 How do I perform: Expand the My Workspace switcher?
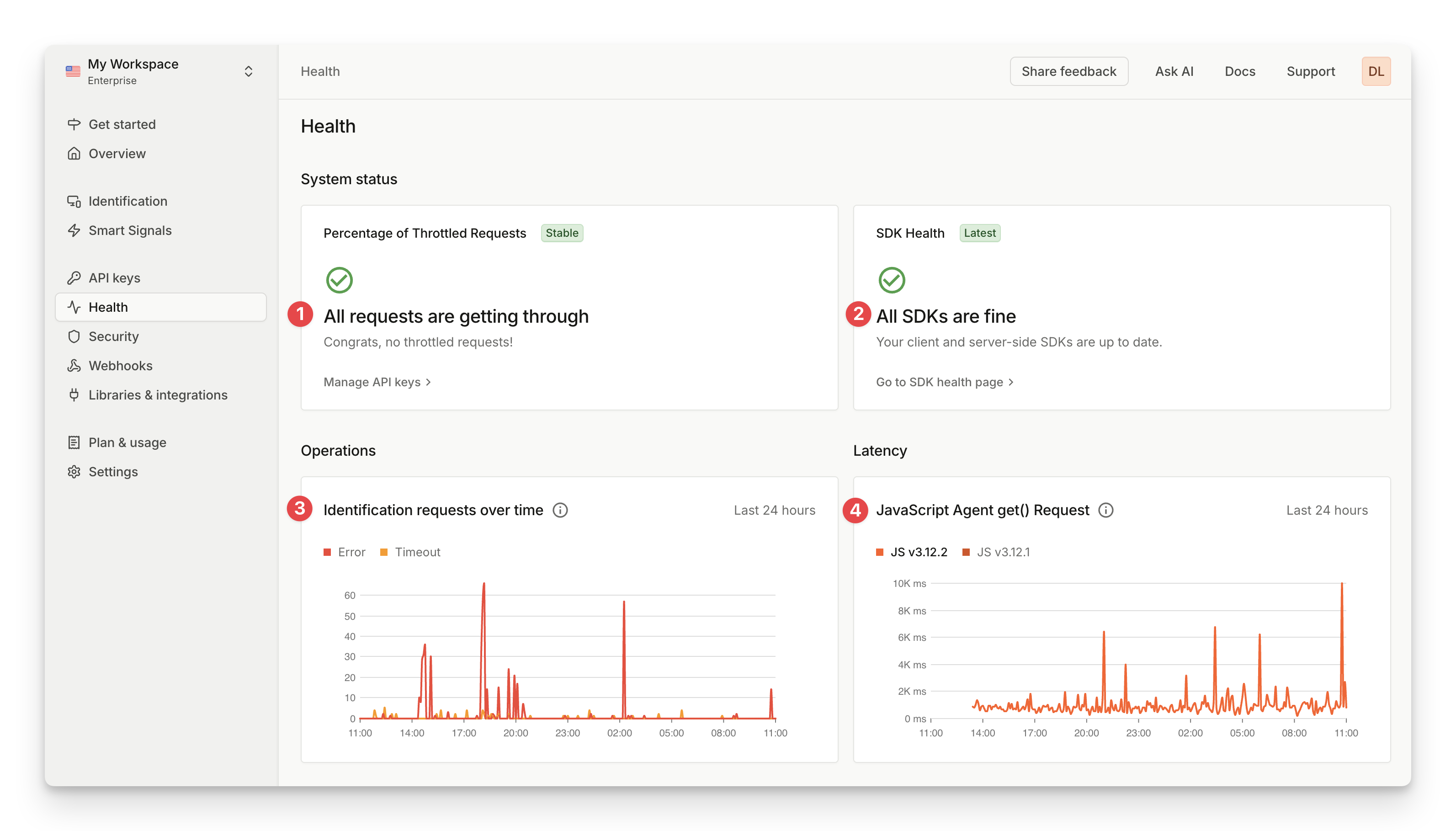point(249,71)
